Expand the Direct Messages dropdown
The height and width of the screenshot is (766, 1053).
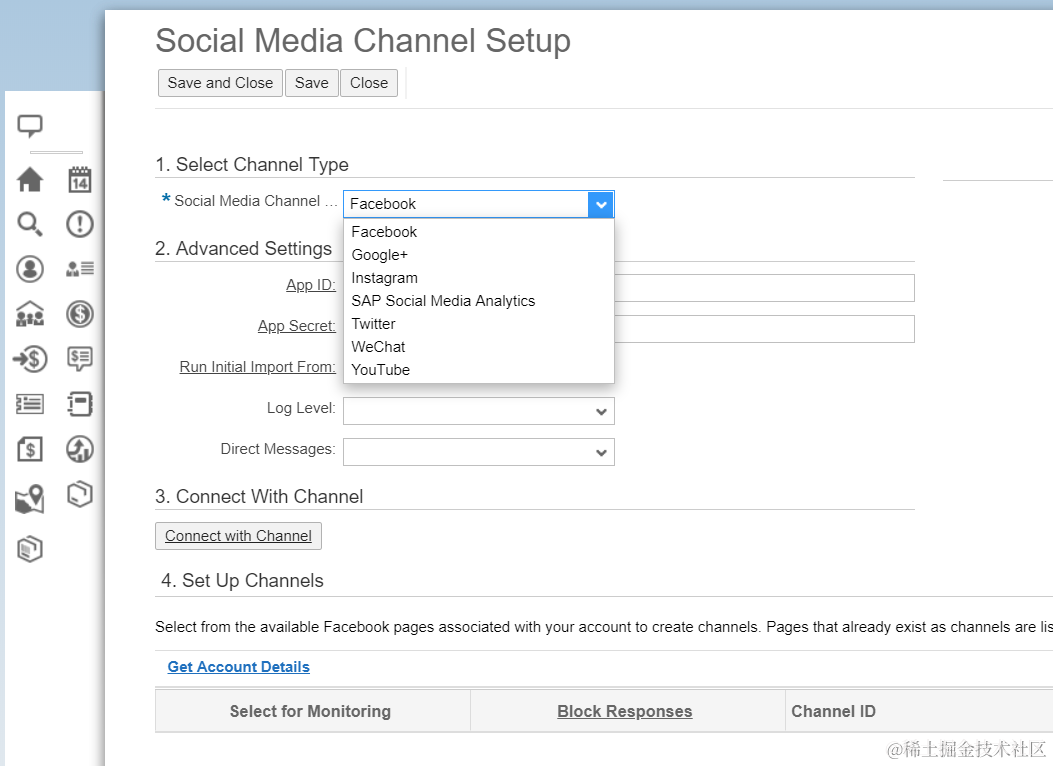point(601,453)
